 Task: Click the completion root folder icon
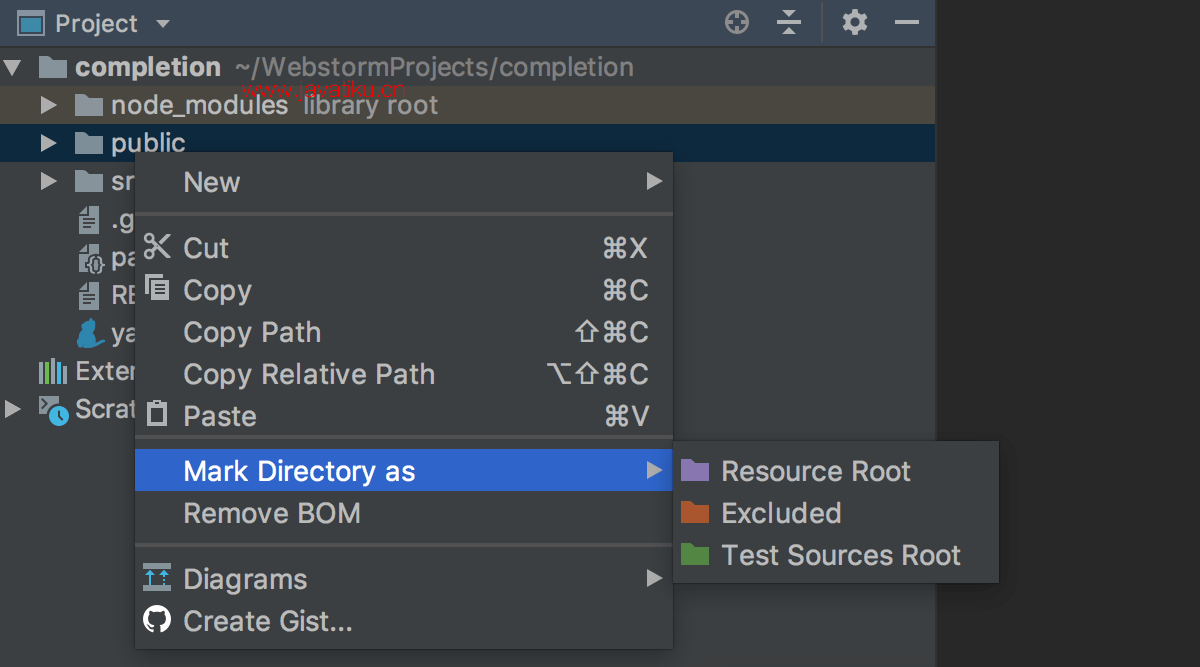(52, 67)
